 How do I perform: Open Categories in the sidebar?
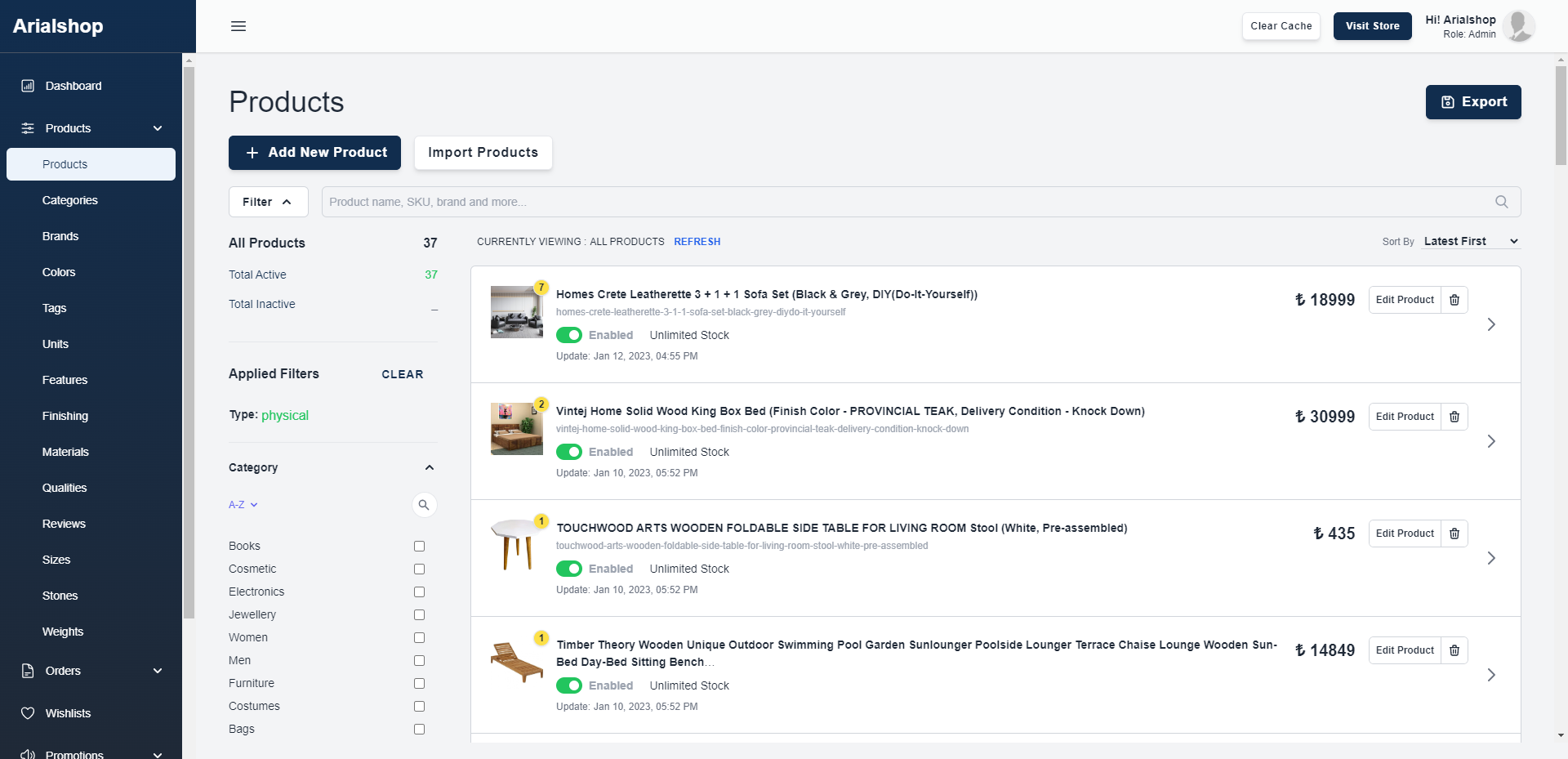[70, 200]
